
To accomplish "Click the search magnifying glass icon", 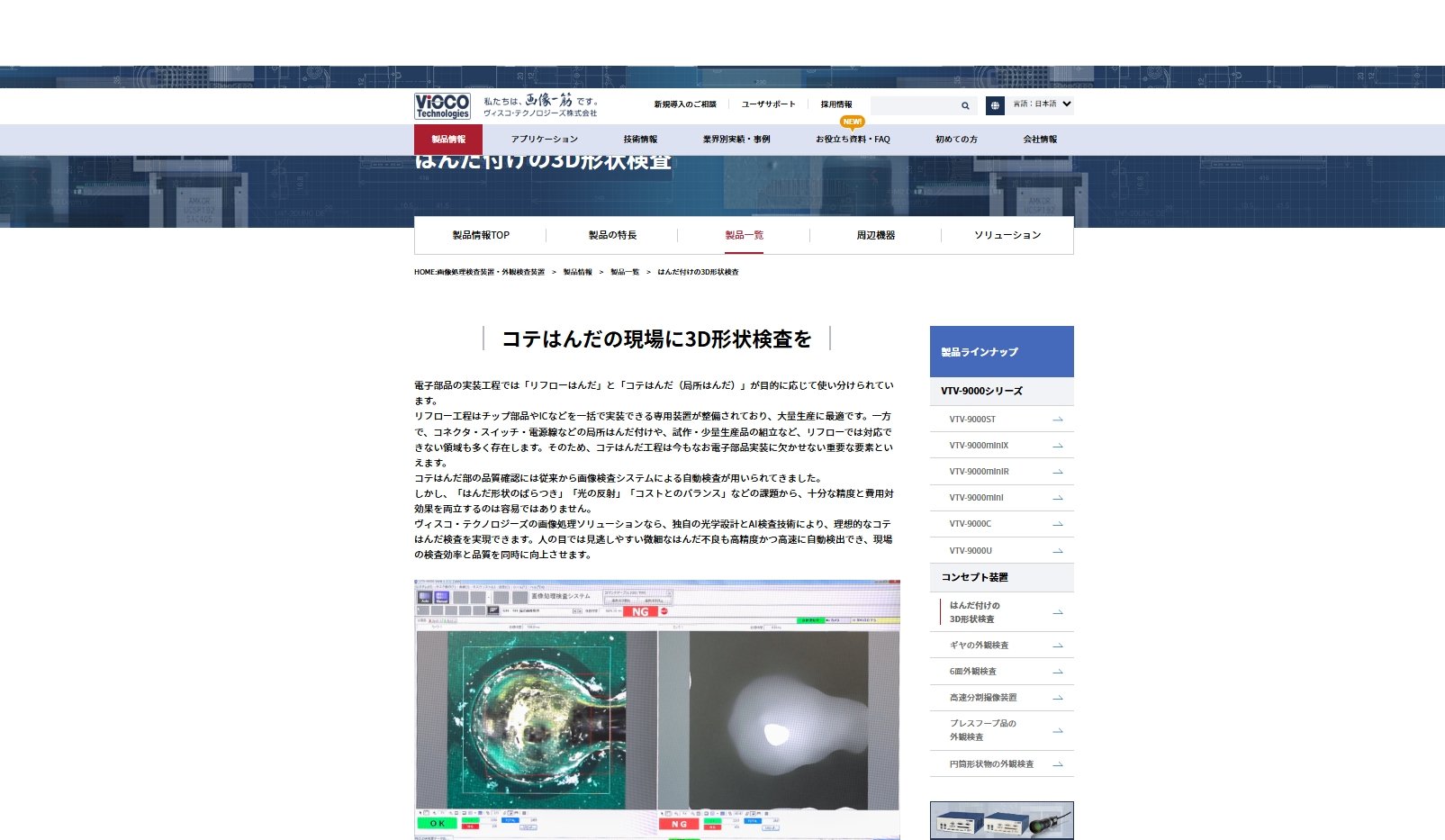I will (x=964, y=105).
